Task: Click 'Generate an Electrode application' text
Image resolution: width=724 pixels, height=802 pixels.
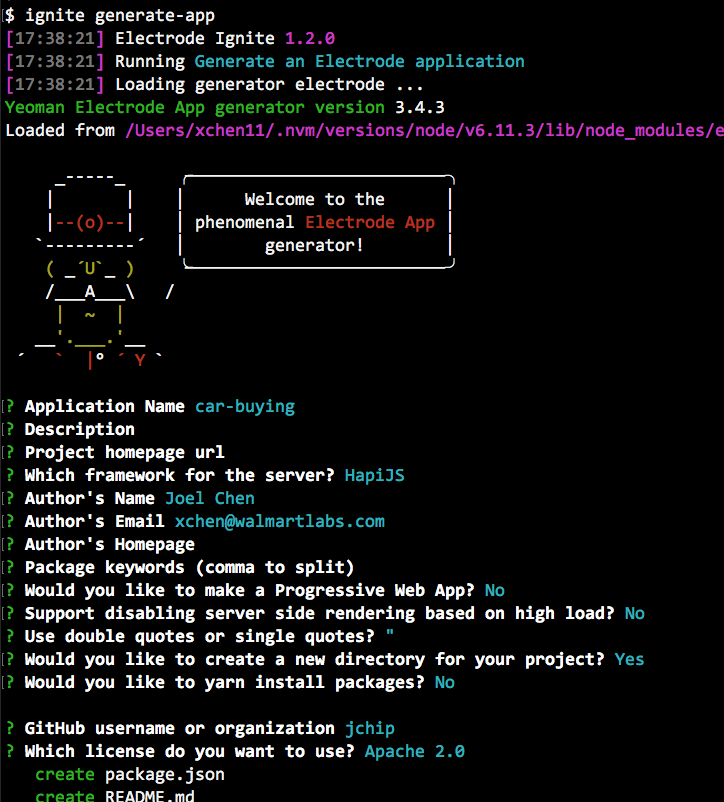Action: coord(359,61)
